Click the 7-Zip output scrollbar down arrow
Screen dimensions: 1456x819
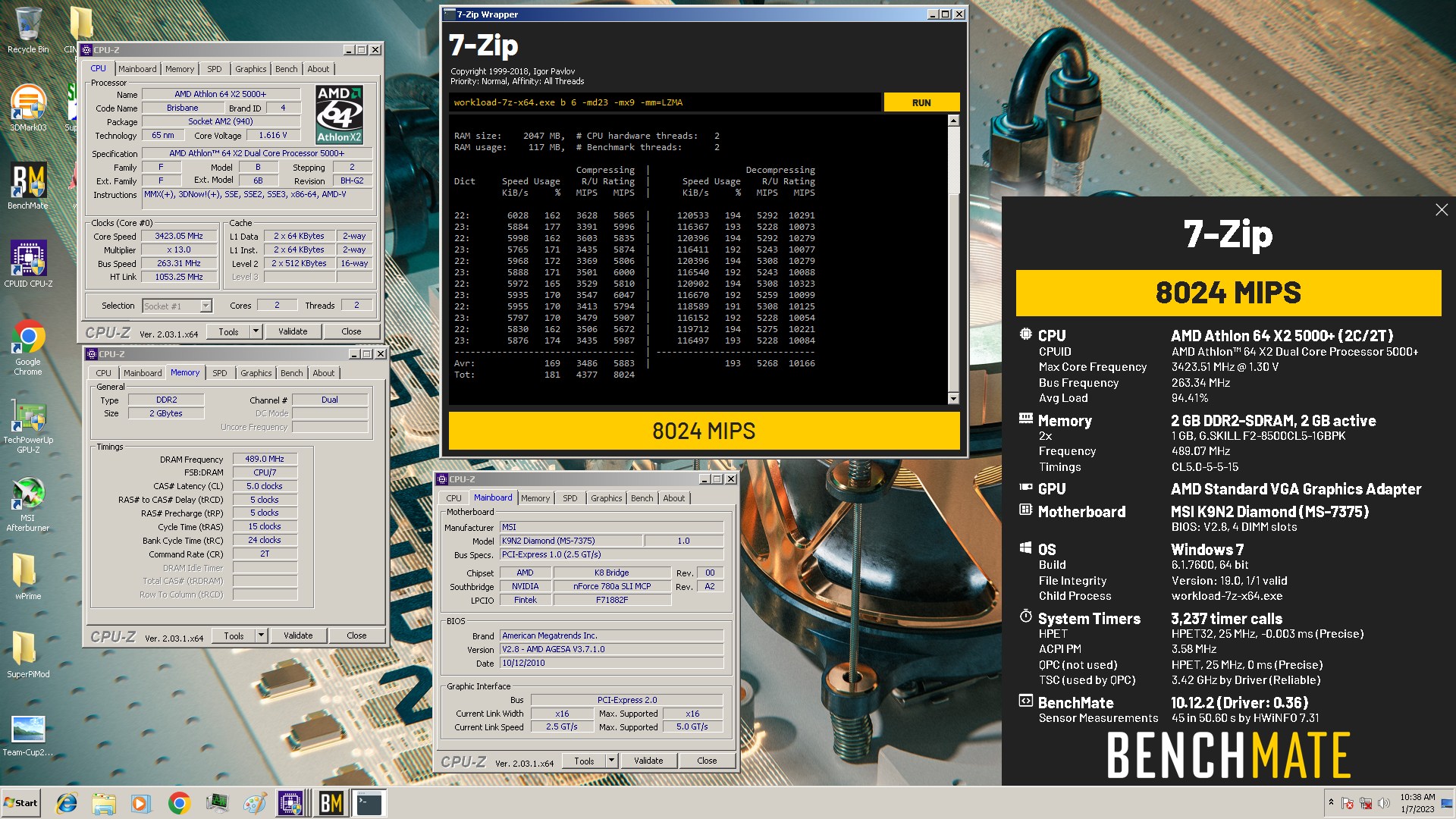pyautogui.click(x=953, y=398)
